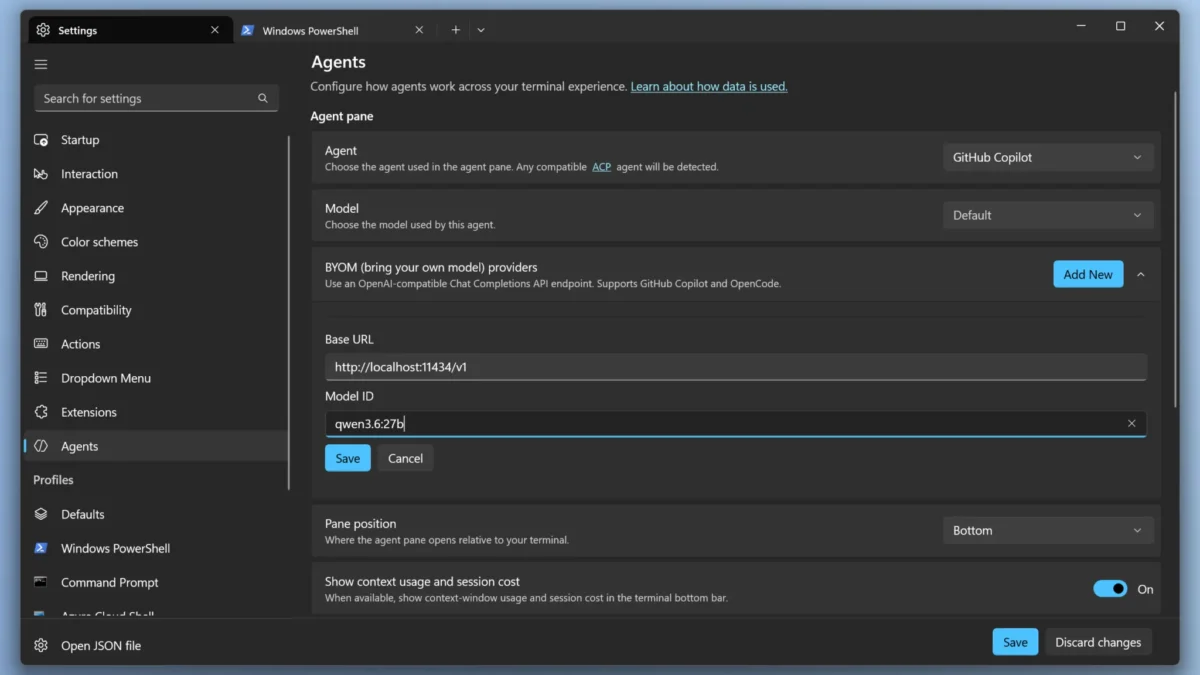Image resolution: width=1200 pixels, height=675 pixels.
Task: Click the Actions keyboard icon
Action: coord(41,344)
